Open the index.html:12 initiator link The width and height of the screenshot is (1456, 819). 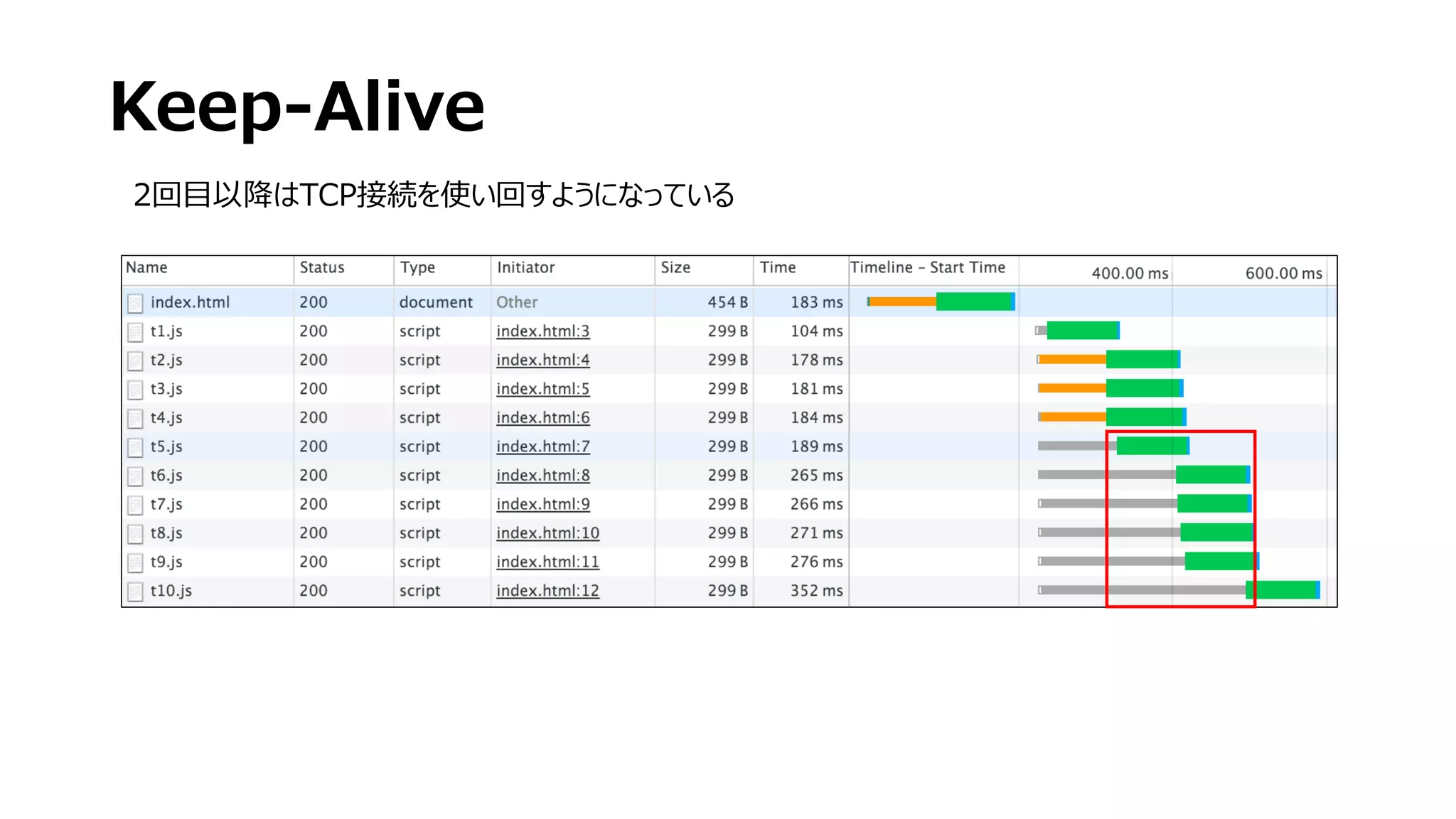click(548, 591)
